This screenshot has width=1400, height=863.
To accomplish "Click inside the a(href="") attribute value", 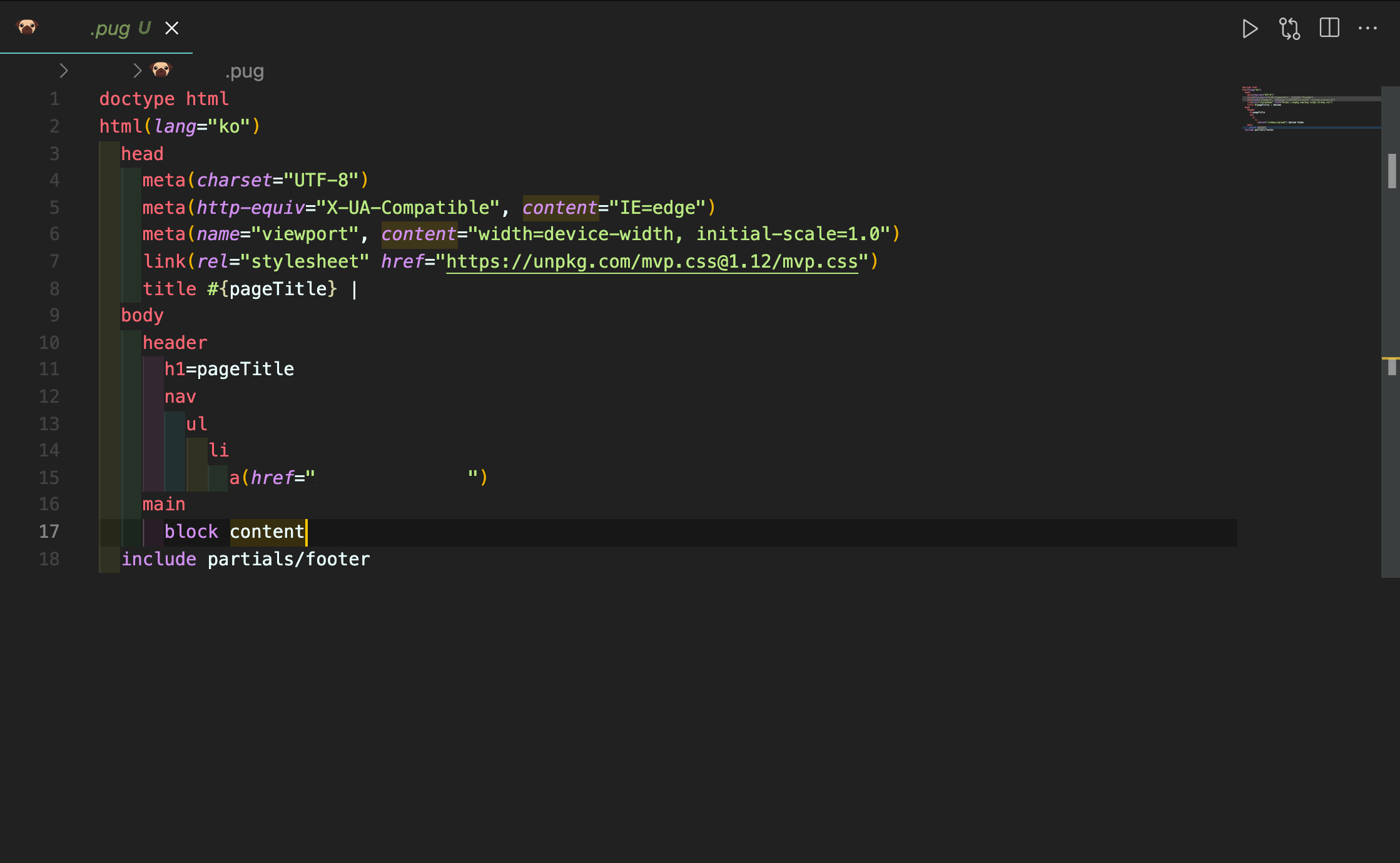I will 391,478.
